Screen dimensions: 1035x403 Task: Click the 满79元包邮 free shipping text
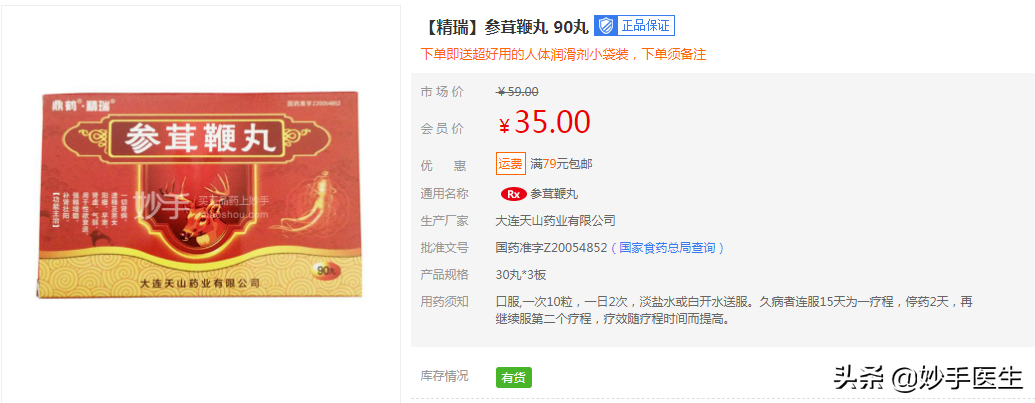pyautogui.click(x=561, y=164)
